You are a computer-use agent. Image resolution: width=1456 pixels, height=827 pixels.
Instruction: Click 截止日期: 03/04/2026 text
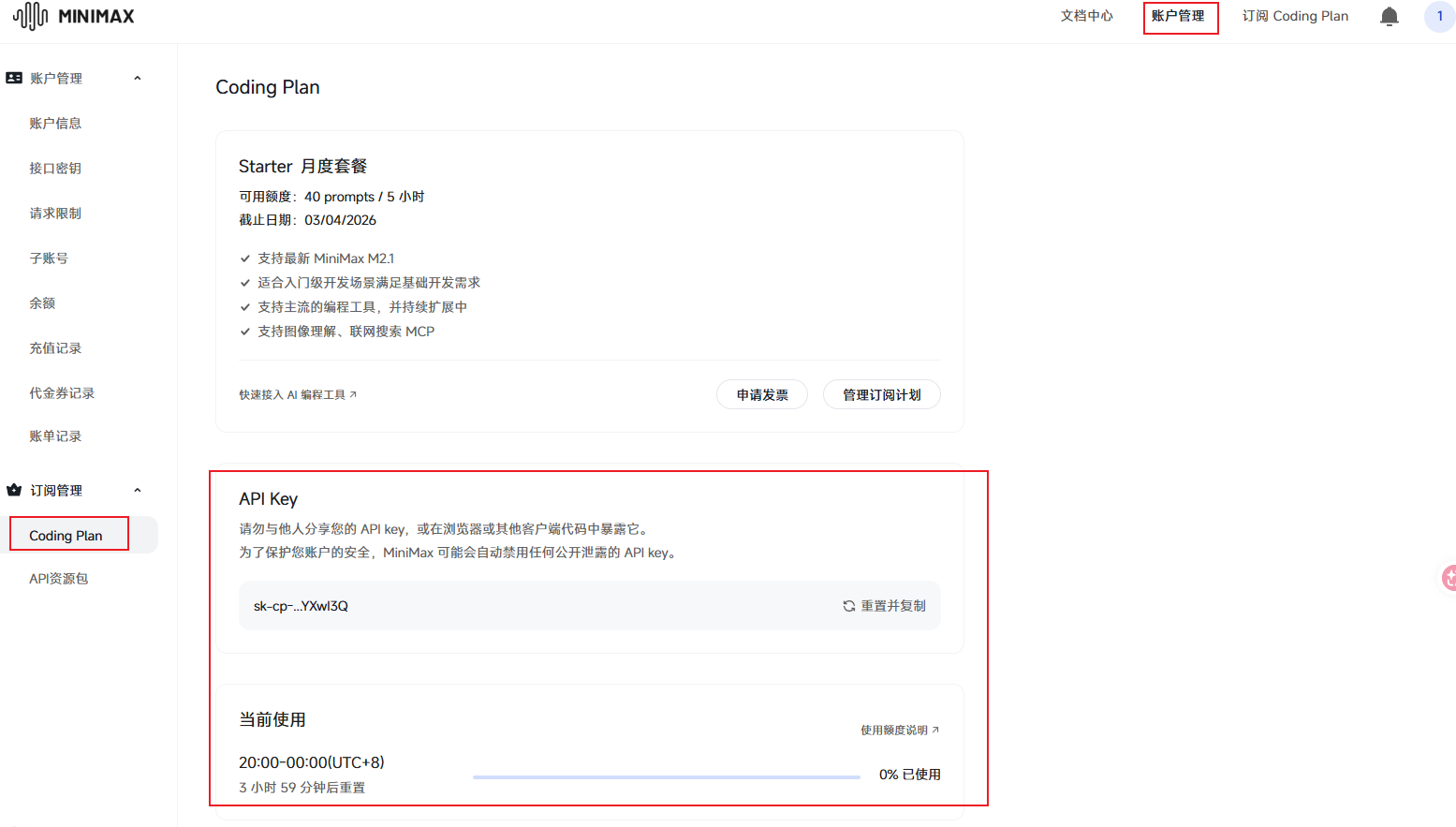[x=307, y=220]
